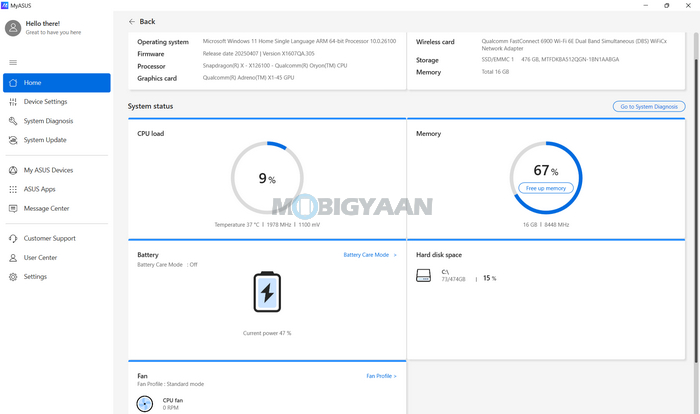Click Battery Care Mode : Off status

167,265
